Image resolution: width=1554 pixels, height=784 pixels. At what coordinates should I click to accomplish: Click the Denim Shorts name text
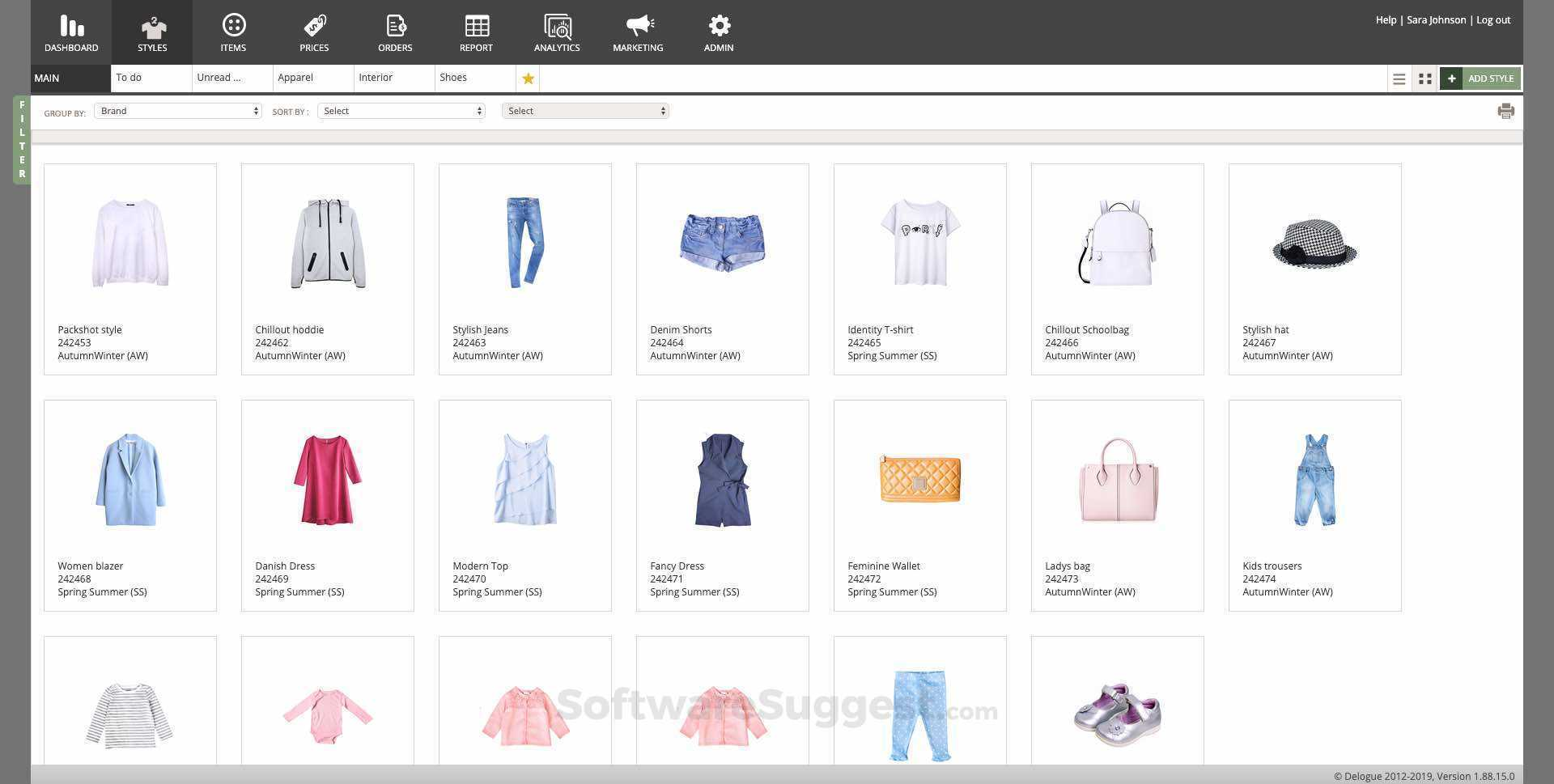(681, 330)
